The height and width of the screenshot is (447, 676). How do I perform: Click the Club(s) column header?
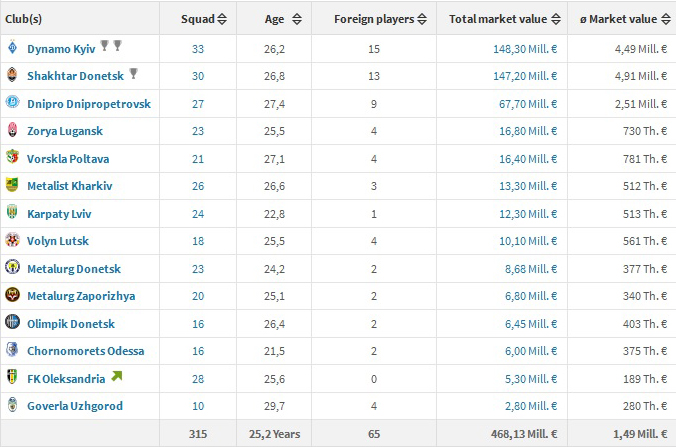click(24, 19)
